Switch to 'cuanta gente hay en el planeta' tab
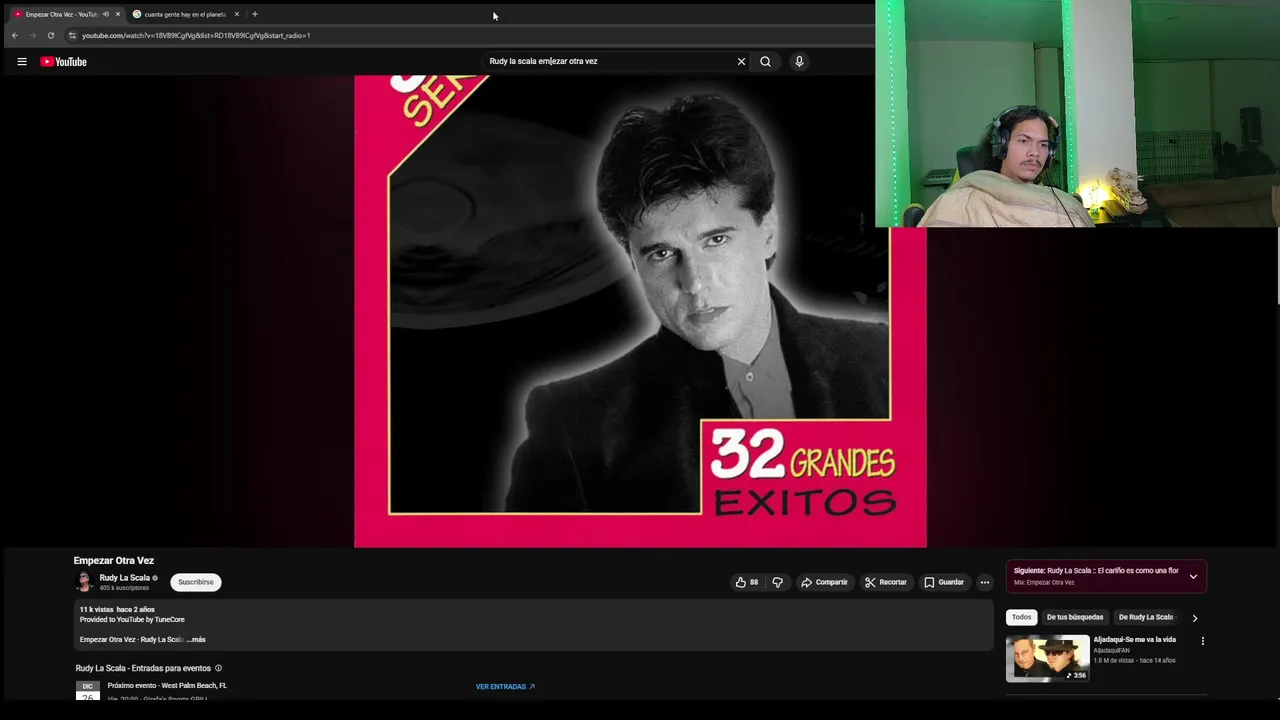This screenshot has width=1280, height=720. [x=185, y=14]
